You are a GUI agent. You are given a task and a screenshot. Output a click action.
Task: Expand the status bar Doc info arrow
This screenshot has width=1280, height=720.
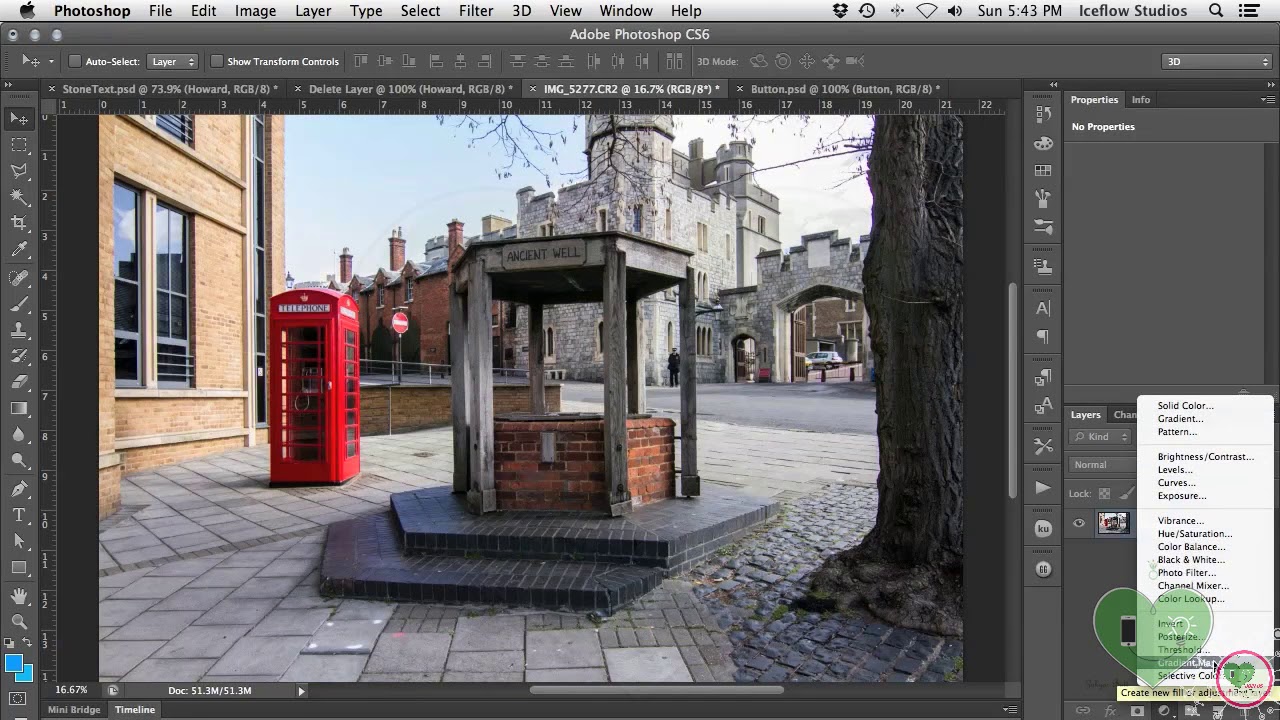click(301, 691)
